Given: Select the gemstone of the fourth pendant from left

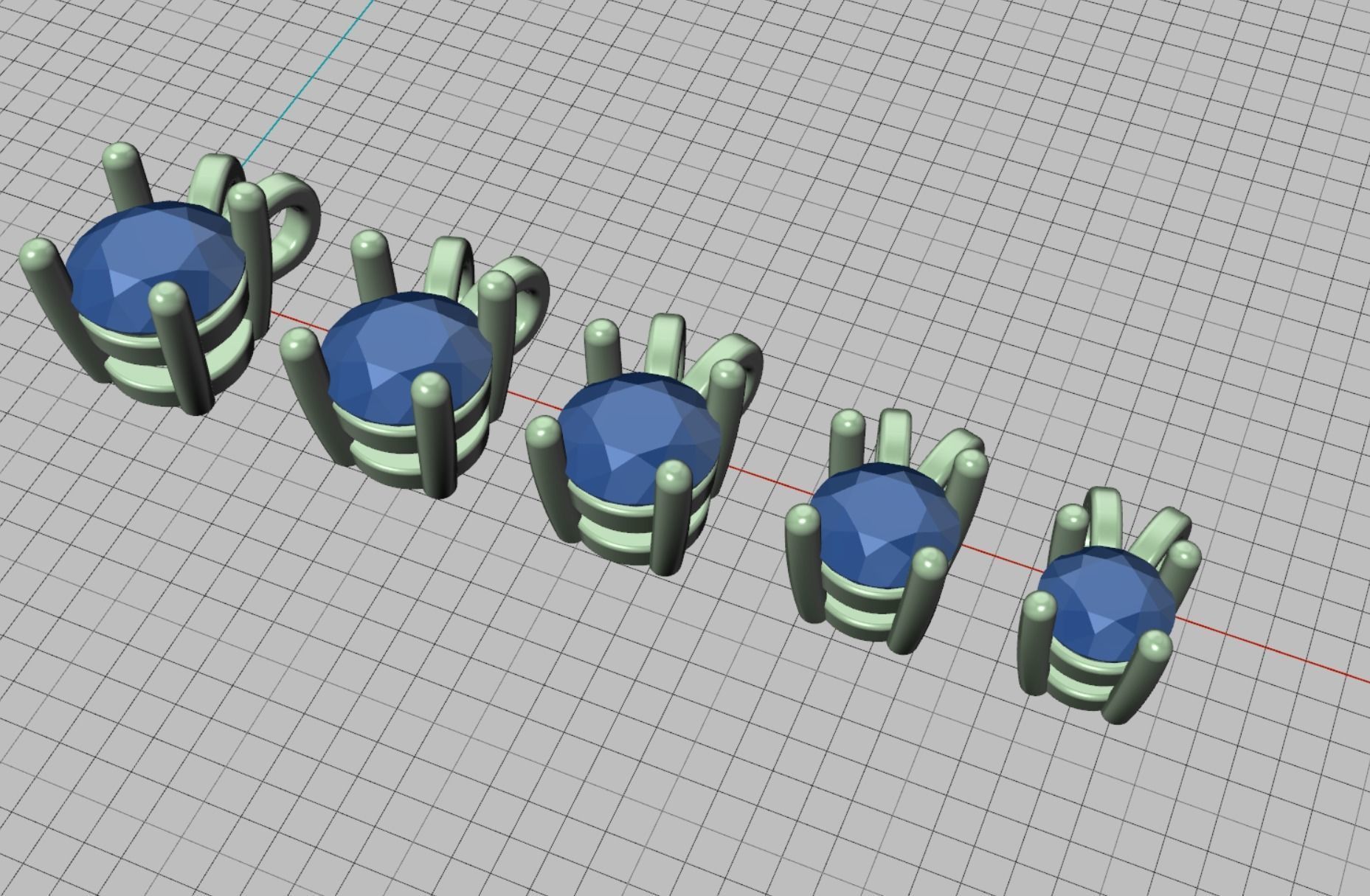Looking at the screenshot, I should pos(885,525).
